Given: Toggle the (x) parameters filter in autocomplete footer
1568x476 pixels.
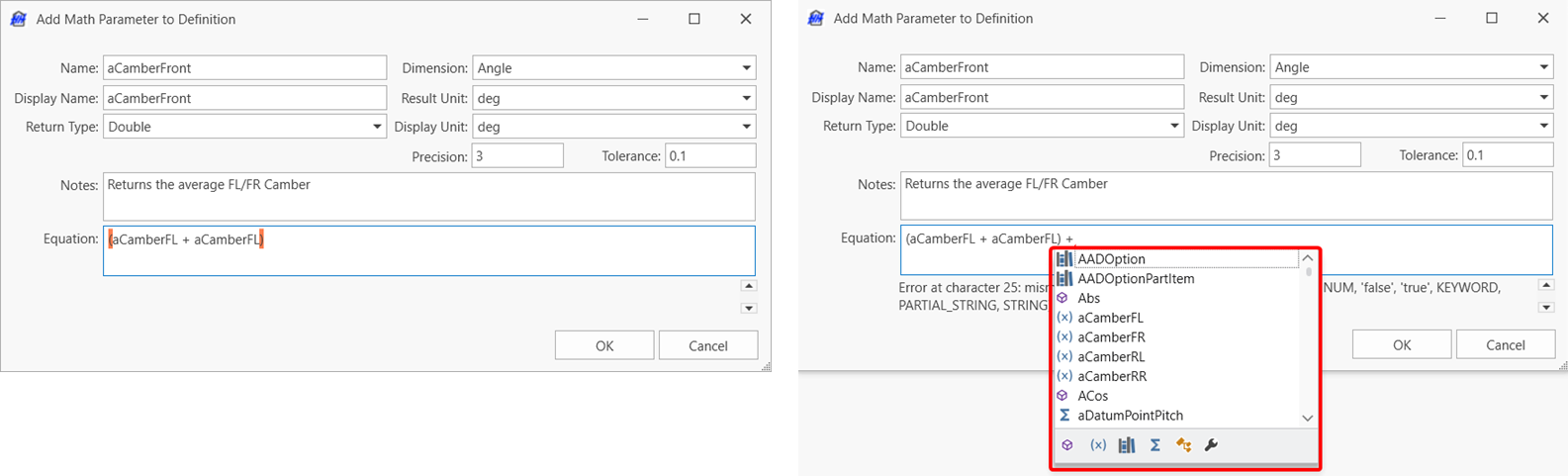Looking at the screenshot, I should point(1097,445).
